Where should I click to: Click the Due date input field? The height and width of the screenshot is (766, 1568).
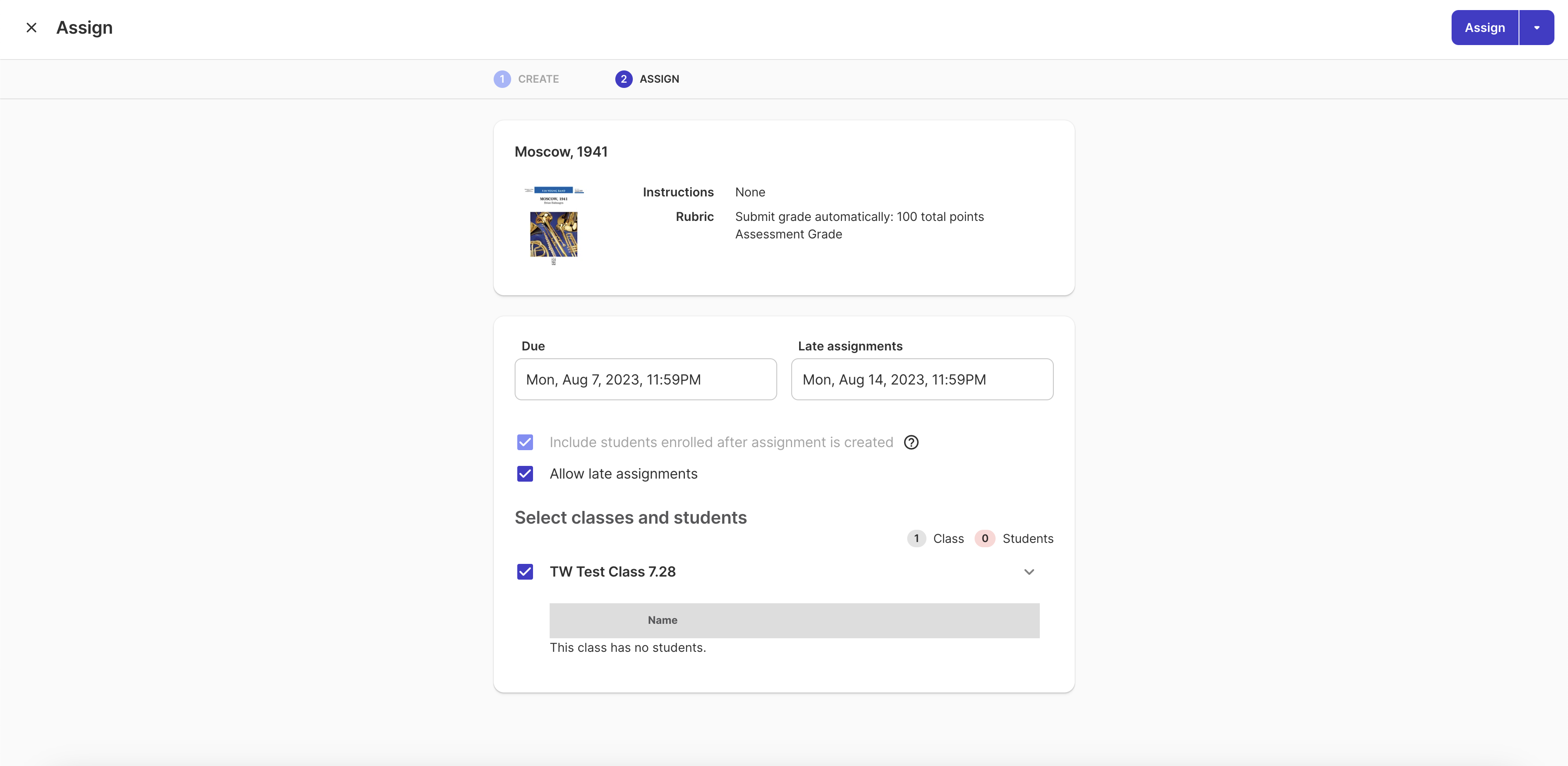[x=645, y=379]
